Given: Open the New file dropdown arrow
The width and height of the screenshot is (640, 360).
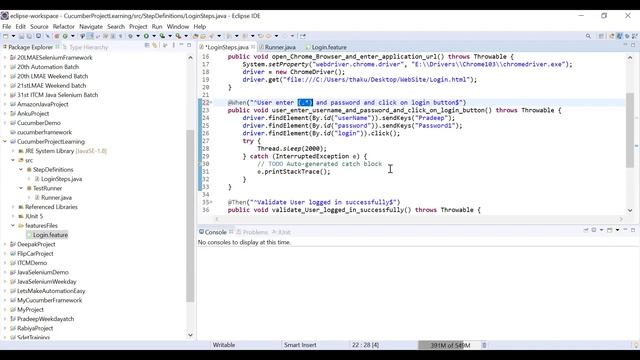Looking at the screenshot, I should tap(13, 36).
